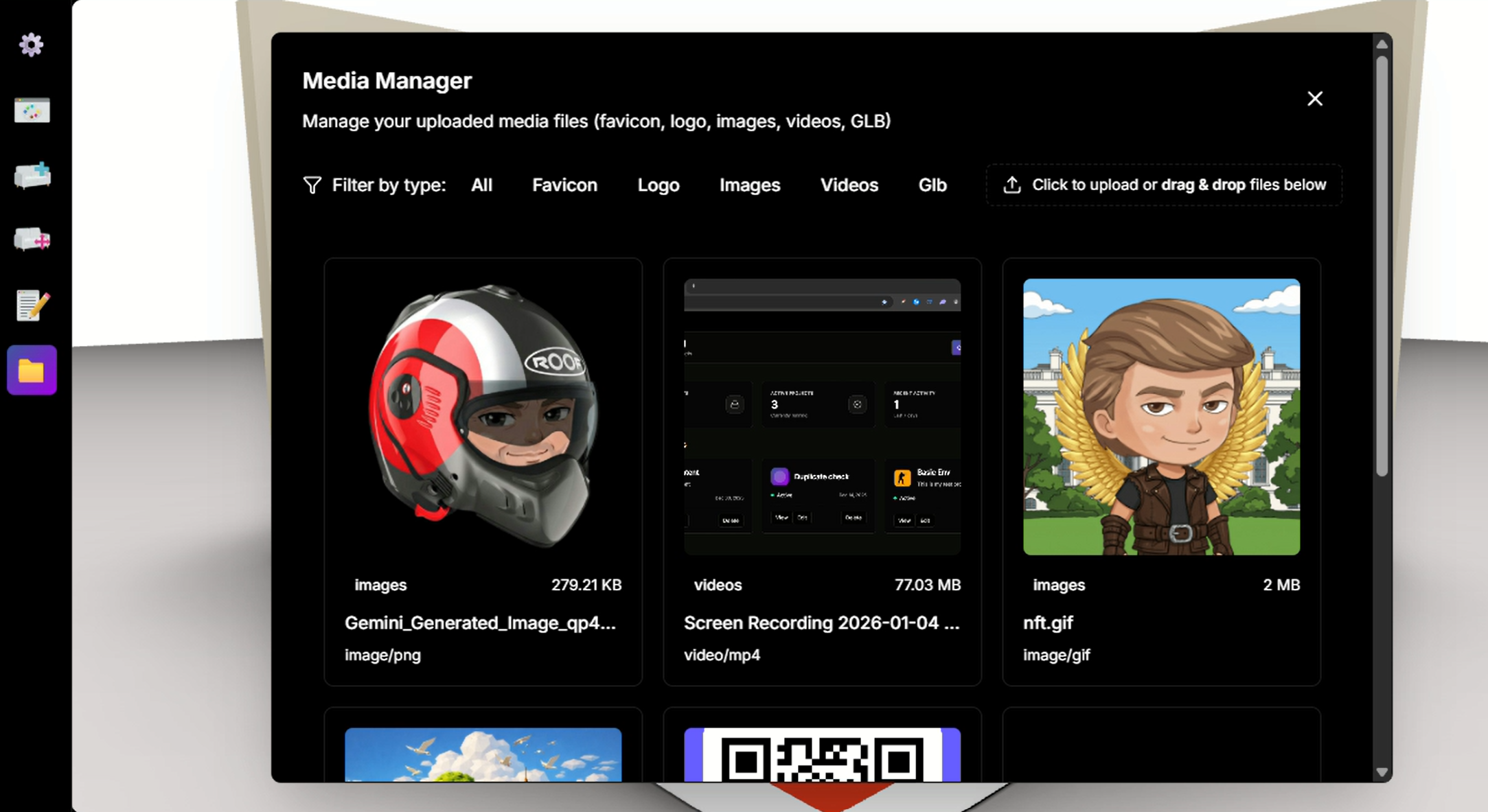Viewport: 1488px width, 812px height.
Task: Show only Logo files
Action: coord(658,185)
